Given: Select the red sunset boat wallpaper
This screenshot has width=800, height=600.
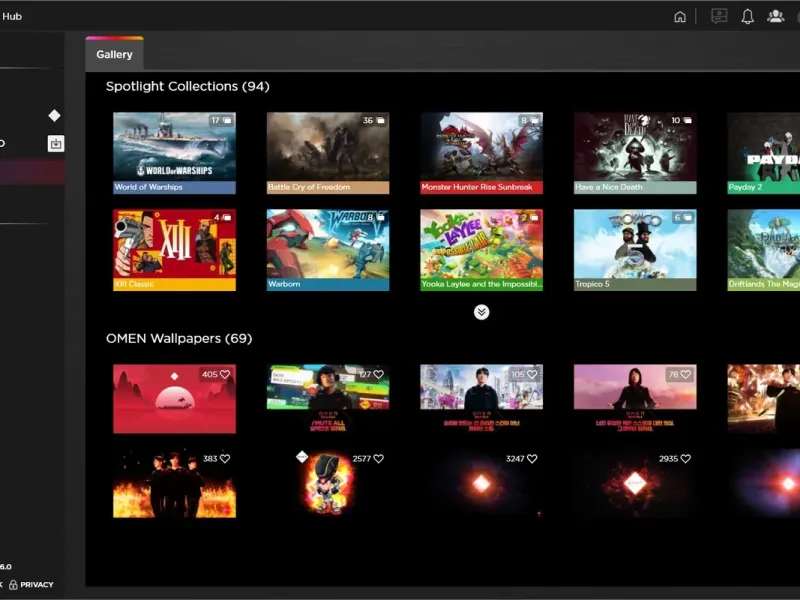Looking at the screenshot, I should click(x=174, y=398).
